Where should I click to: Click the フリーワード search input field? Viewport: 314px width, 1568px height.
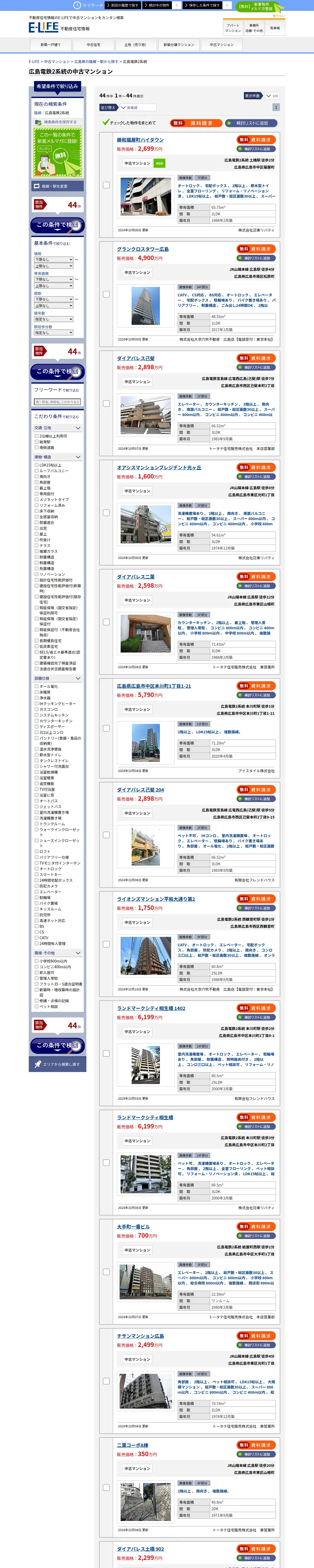click(x=57, y=402)
